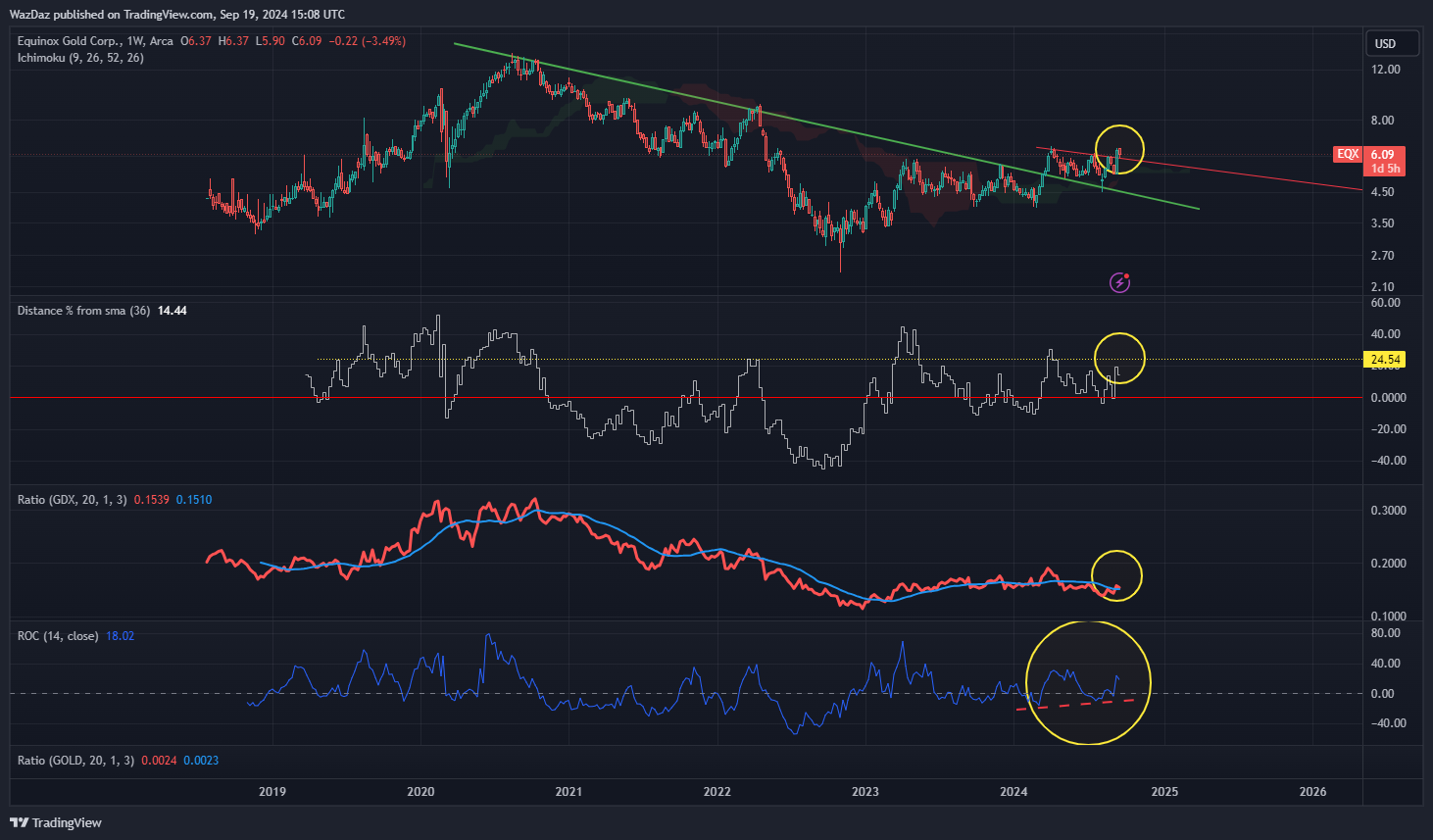
Task: Select the Equinox Gold Corp. symbol title
Action: coord(69,41)
